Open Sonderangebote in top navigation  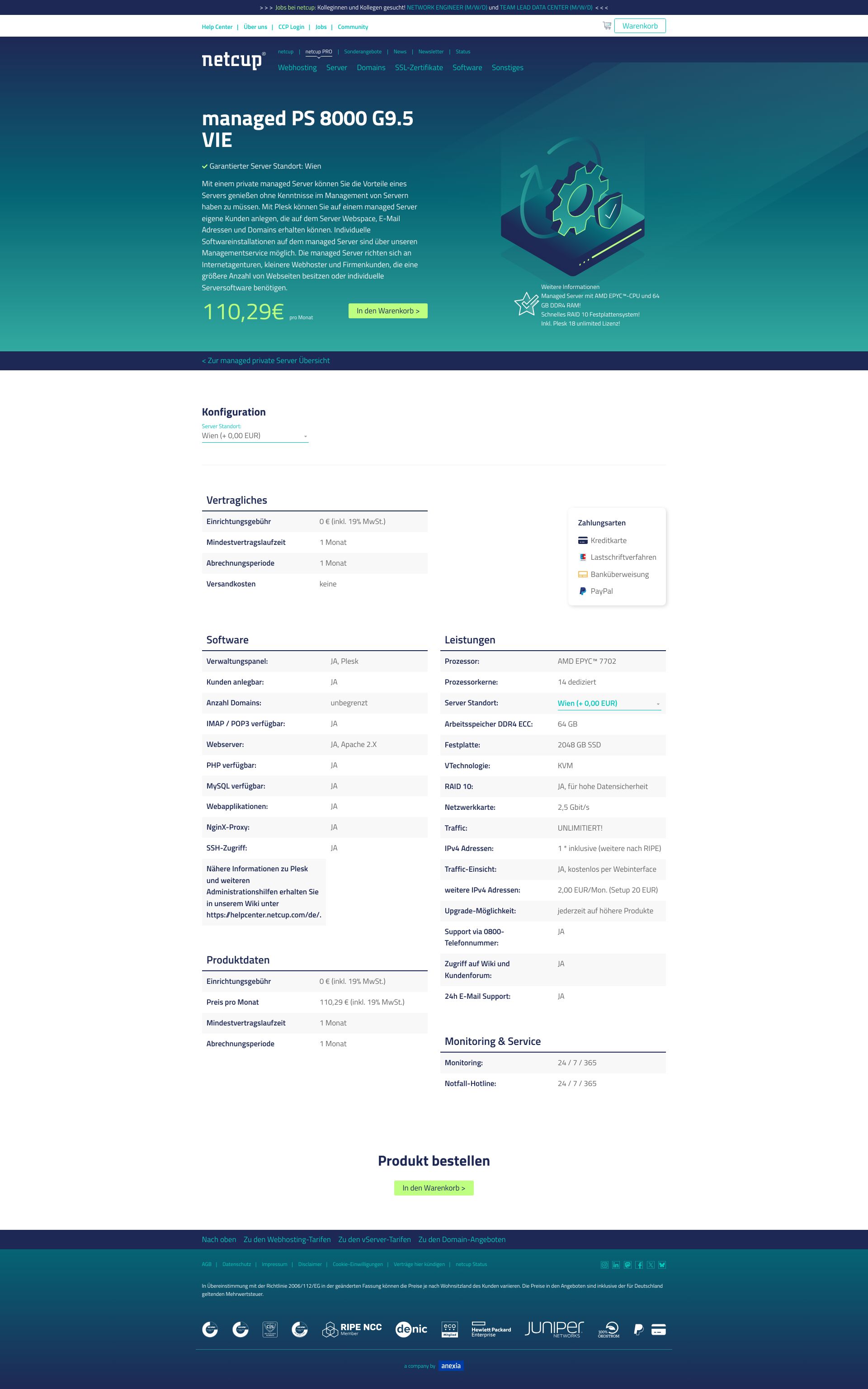(x=363, y=52)
